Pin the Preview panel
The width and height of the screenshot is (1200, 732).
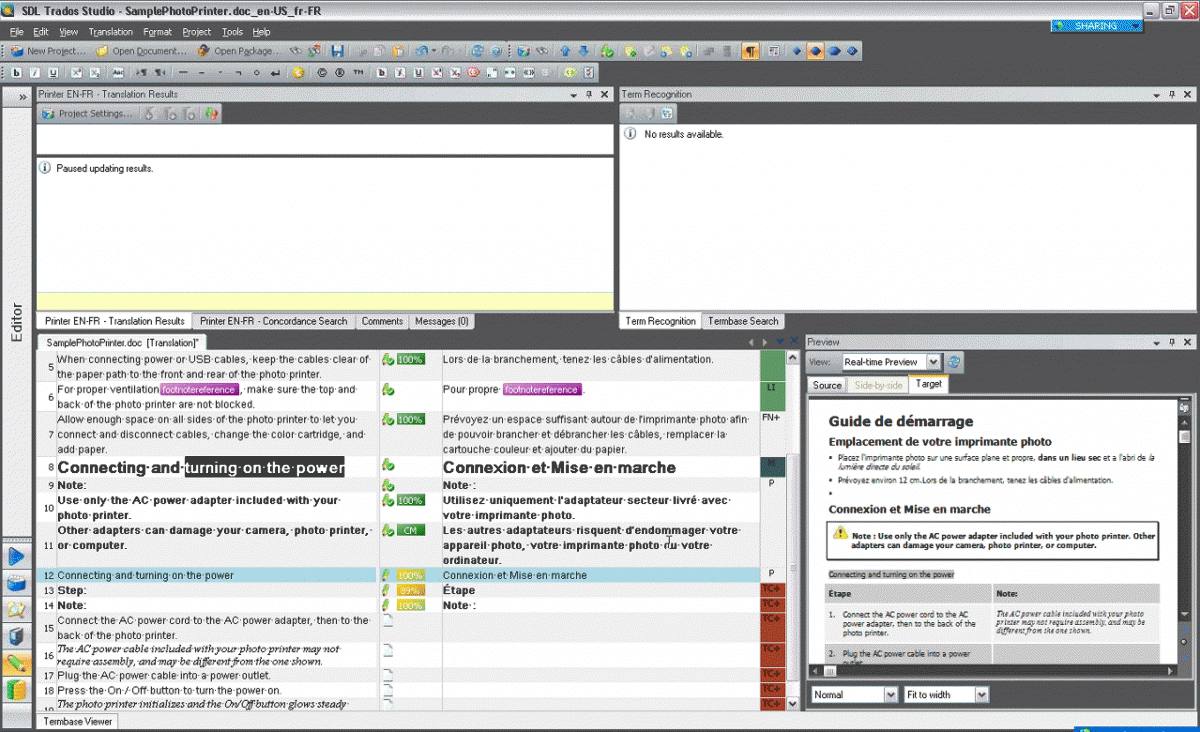[1172, 342]
